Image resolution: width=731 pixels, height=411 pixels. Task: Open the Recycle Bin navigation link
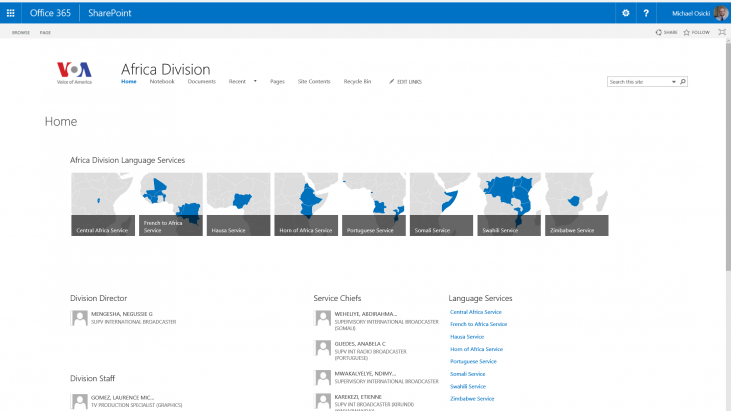pyautogui.click(x=357, y=82)
